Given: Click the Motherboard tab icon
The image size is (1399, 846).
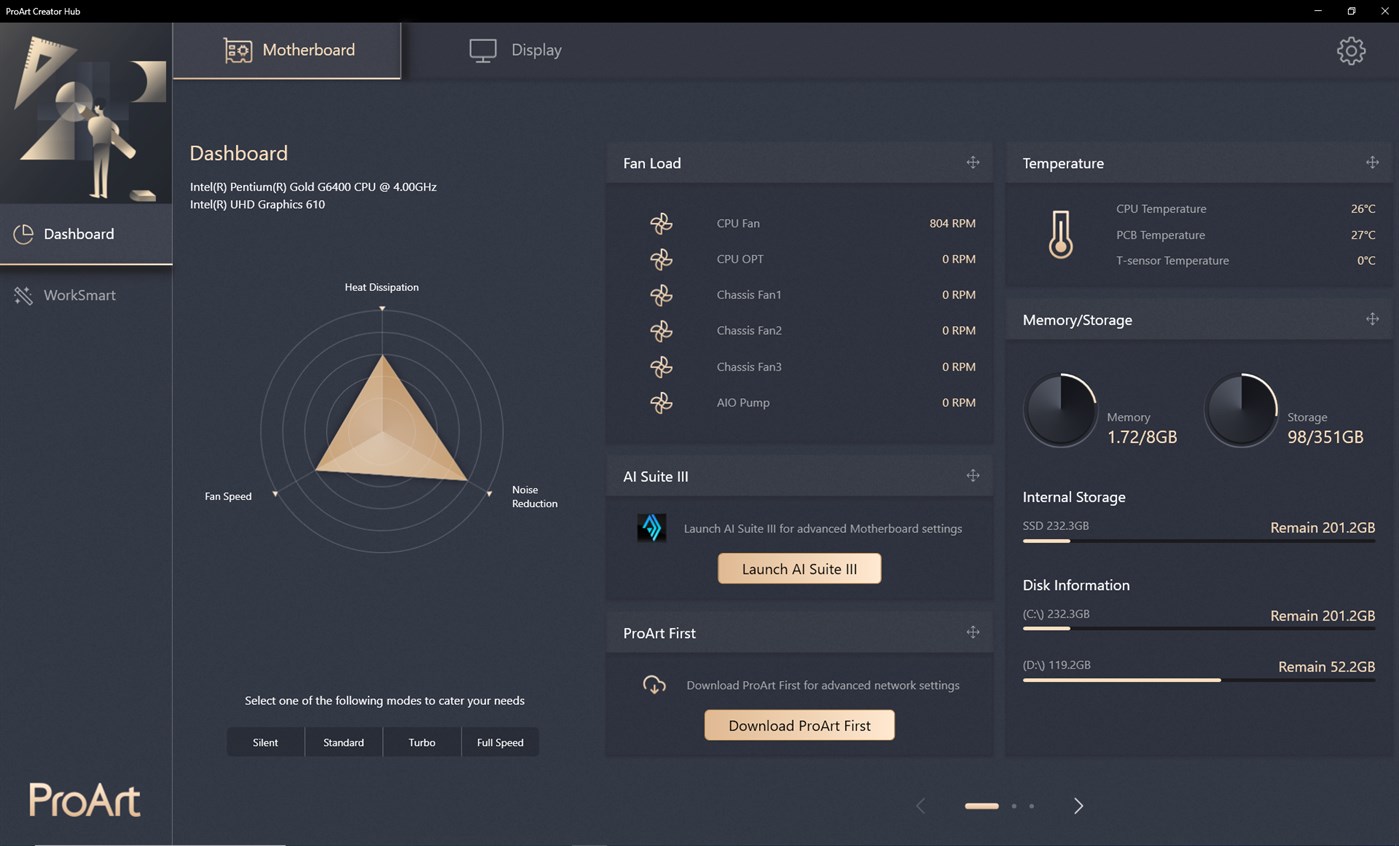Looking at the screenshot, I should (x=237, y=50).
